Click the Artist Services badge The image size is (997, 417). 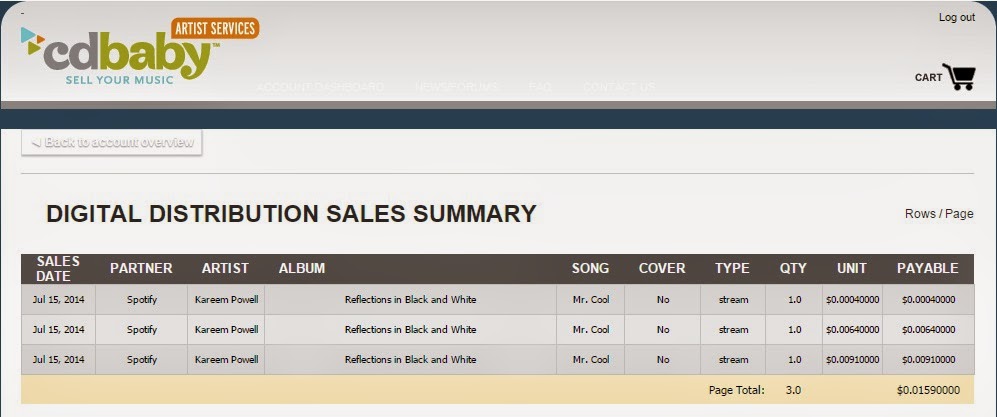click(x=215, y=28)
